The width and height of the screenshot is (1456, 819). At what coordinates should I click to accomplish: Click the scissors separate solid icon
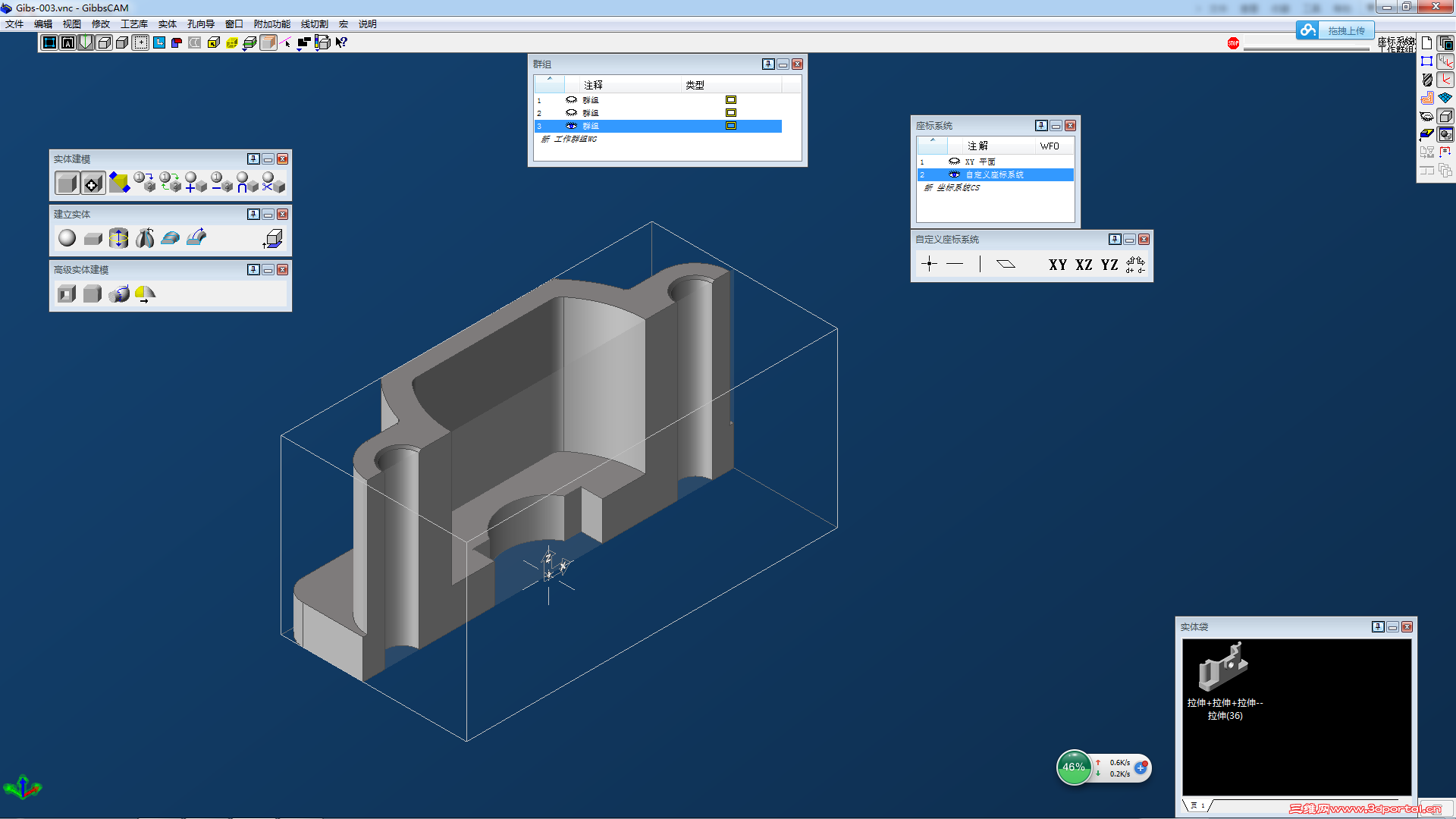click(273, 183)
